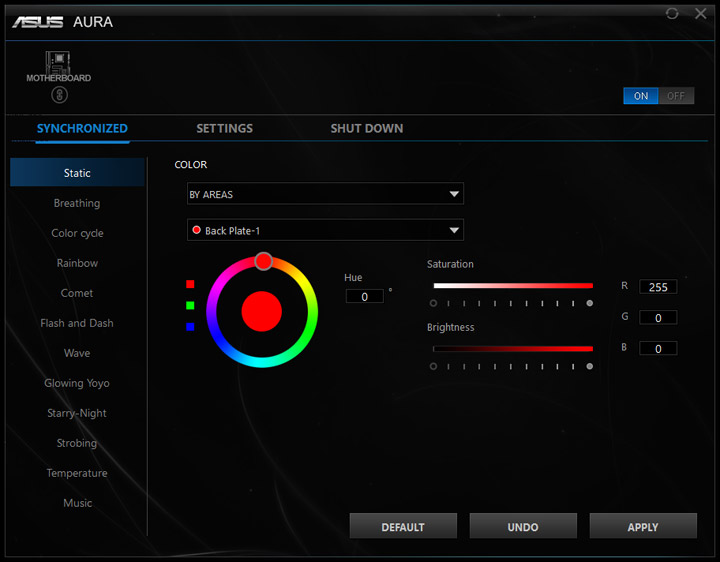720x562 pixels.
Task: Set Brightness to maximum dot
Action: [590, 366]
